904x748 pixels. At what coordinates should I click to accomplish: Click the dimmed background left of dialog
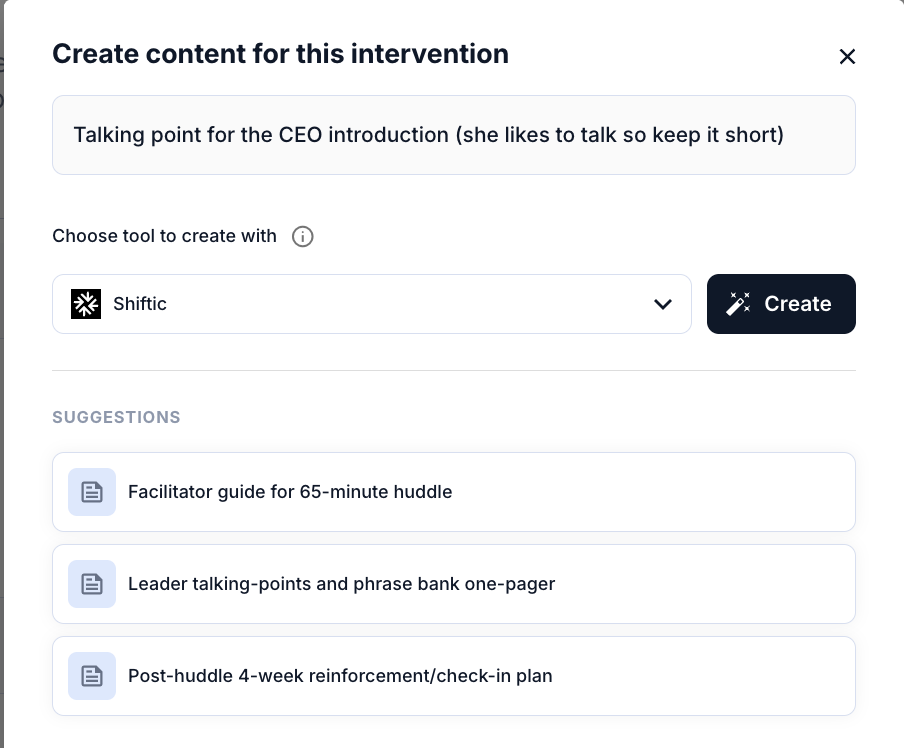(2, 374)
